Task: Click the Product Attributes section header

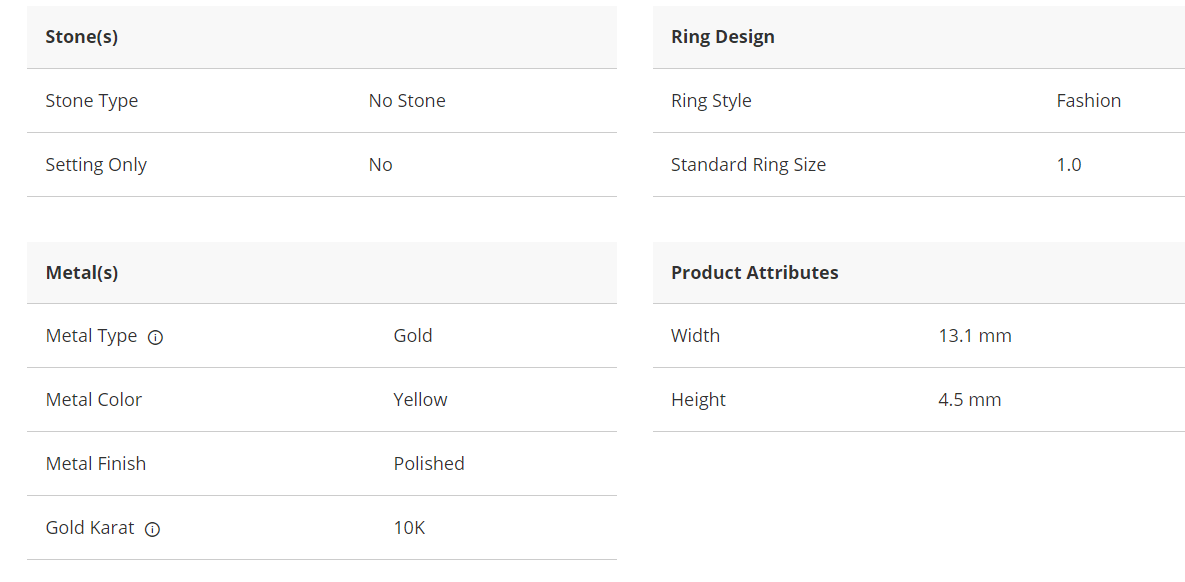Action: [x=754, y=272]
